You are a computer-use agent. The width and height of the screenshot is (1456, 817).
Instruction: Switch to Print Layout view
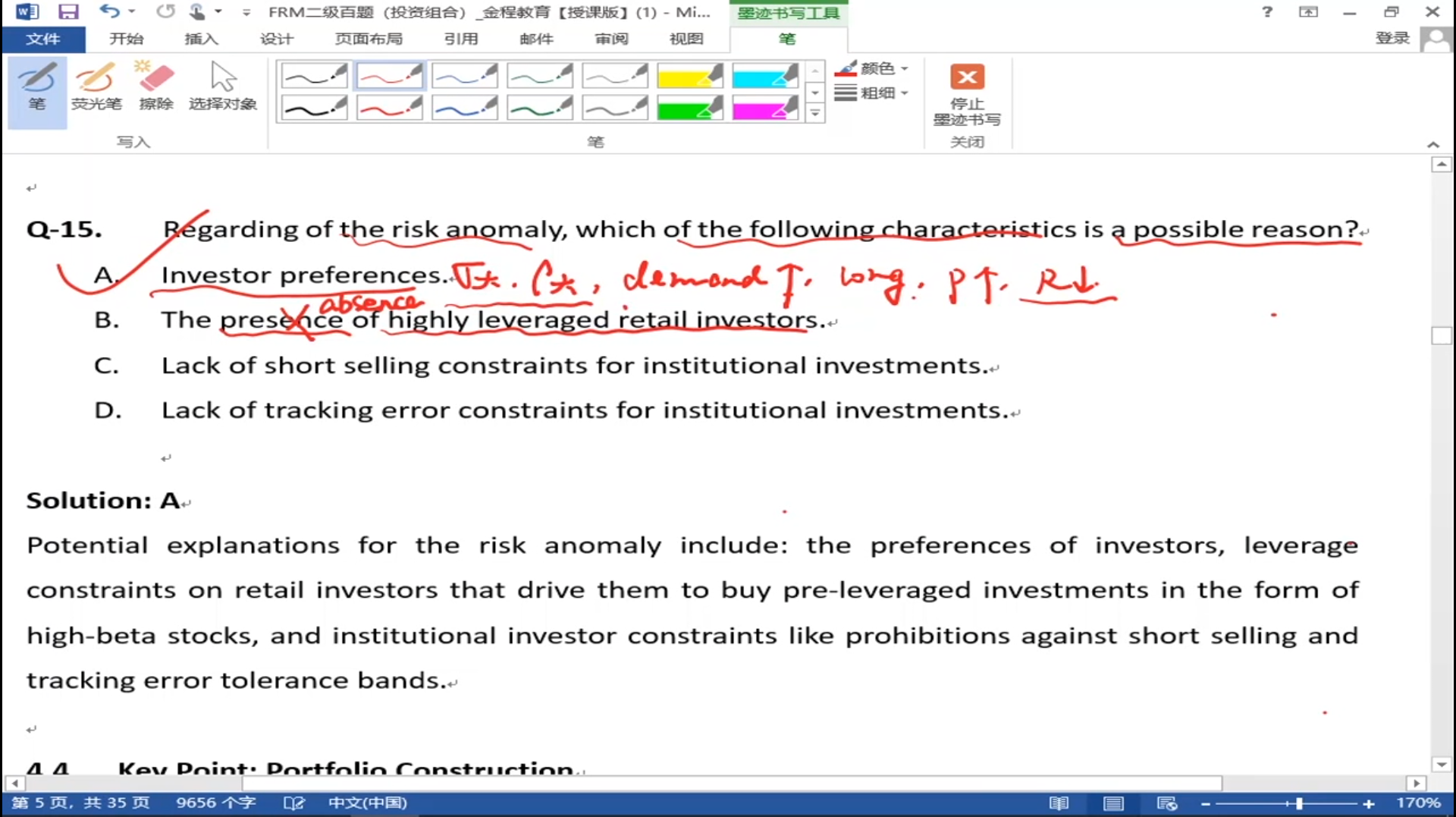[1113, 803]
